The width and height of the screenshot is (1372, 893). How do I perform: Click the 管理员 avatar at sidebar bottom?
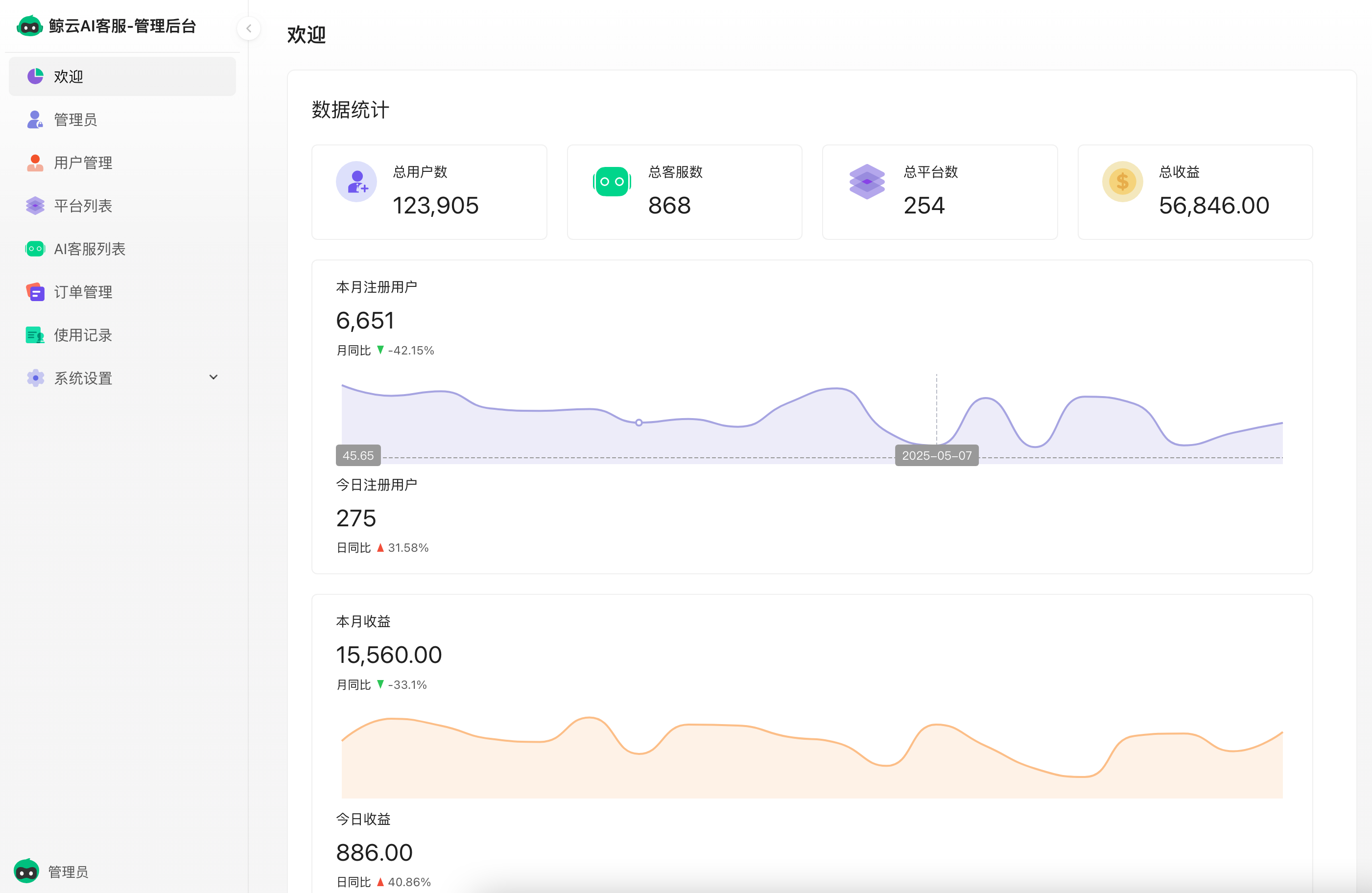click(x=26, y=871)
